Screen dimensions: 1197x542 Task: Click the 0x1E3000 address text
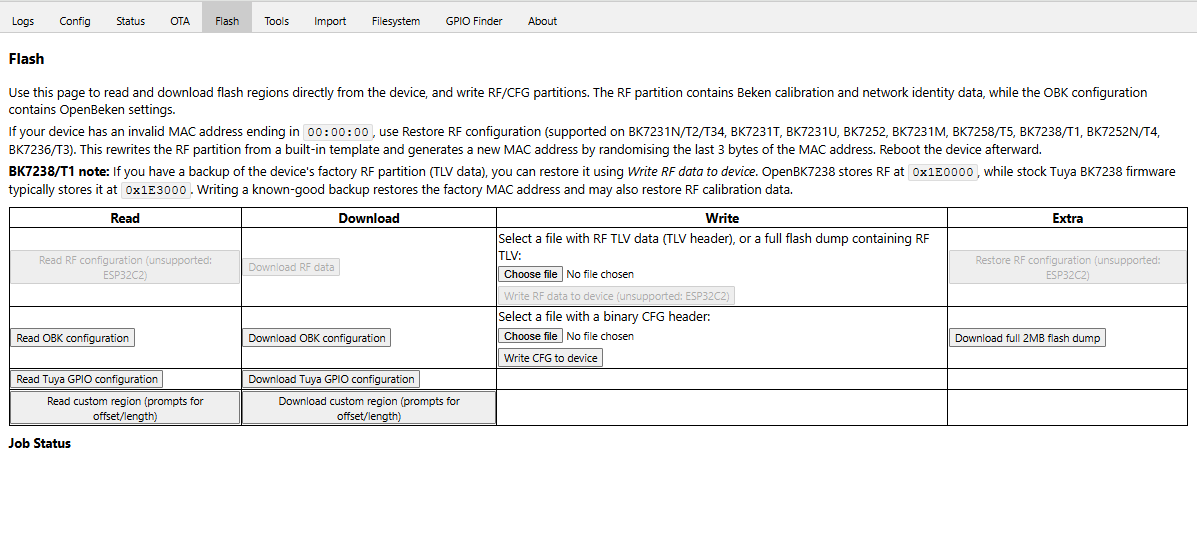click(156, 190)
